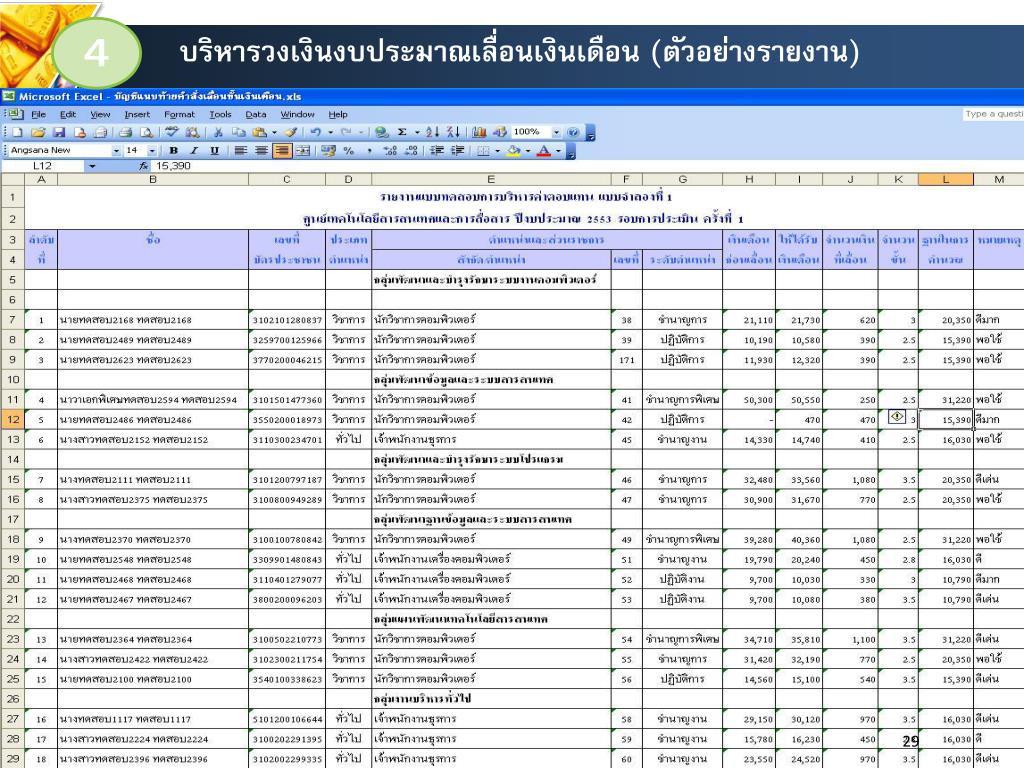Click the fx Insert Function icon
The height and width of the screenshot is (768, 1024).
click(144, 166)
